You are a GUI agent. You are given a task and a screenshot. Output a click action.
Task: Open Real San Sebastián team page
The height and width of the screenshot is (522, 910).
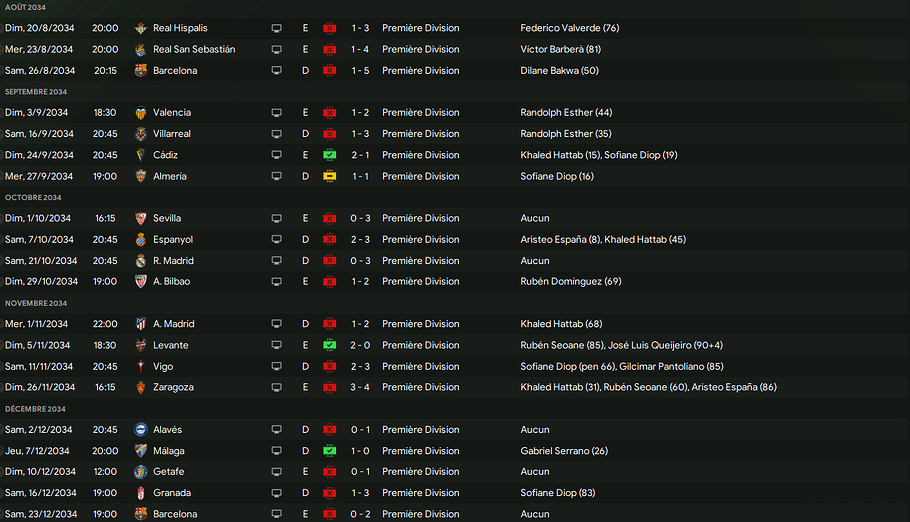coord(194,49)
